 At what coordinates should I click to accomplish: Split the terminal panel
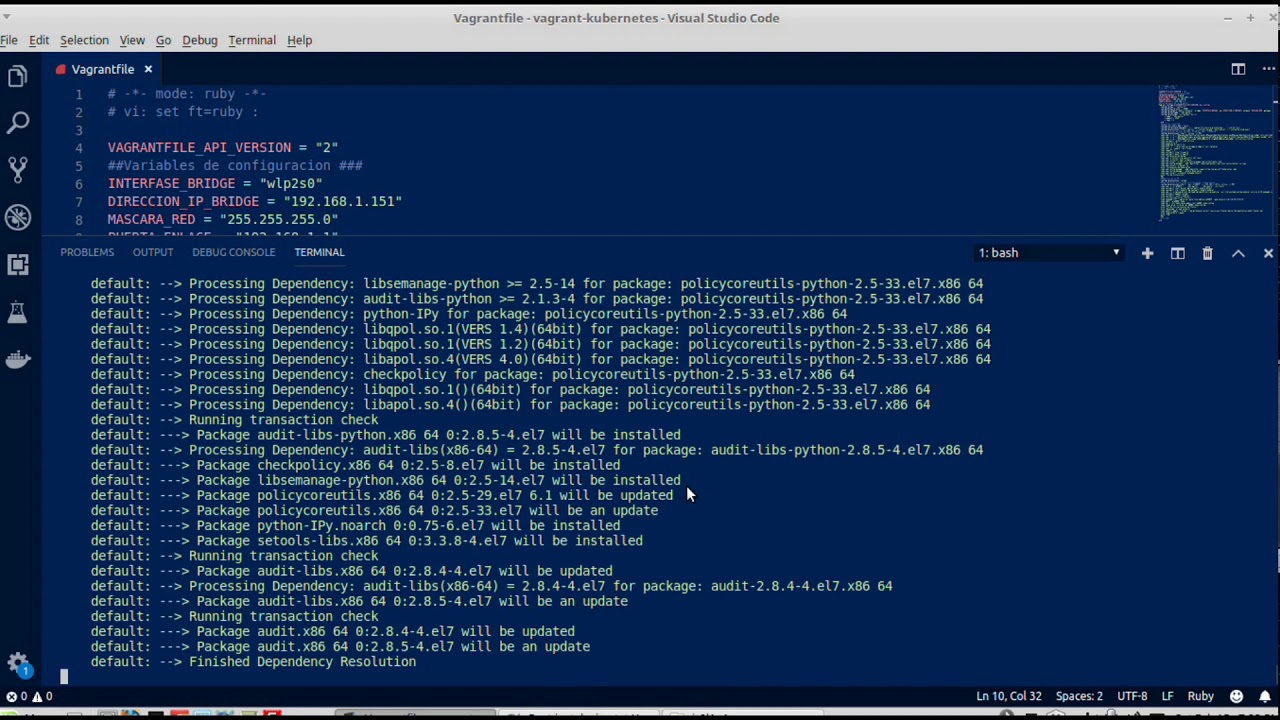click(x=1177, y=253)
